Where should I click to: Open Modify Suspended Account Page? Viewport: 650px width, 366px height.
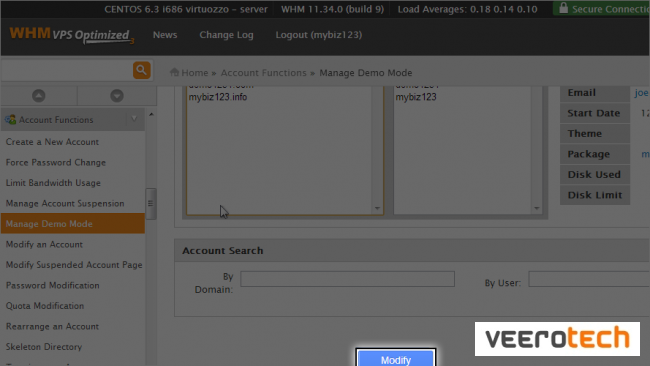pyautogui.click(x=74, y=265)
